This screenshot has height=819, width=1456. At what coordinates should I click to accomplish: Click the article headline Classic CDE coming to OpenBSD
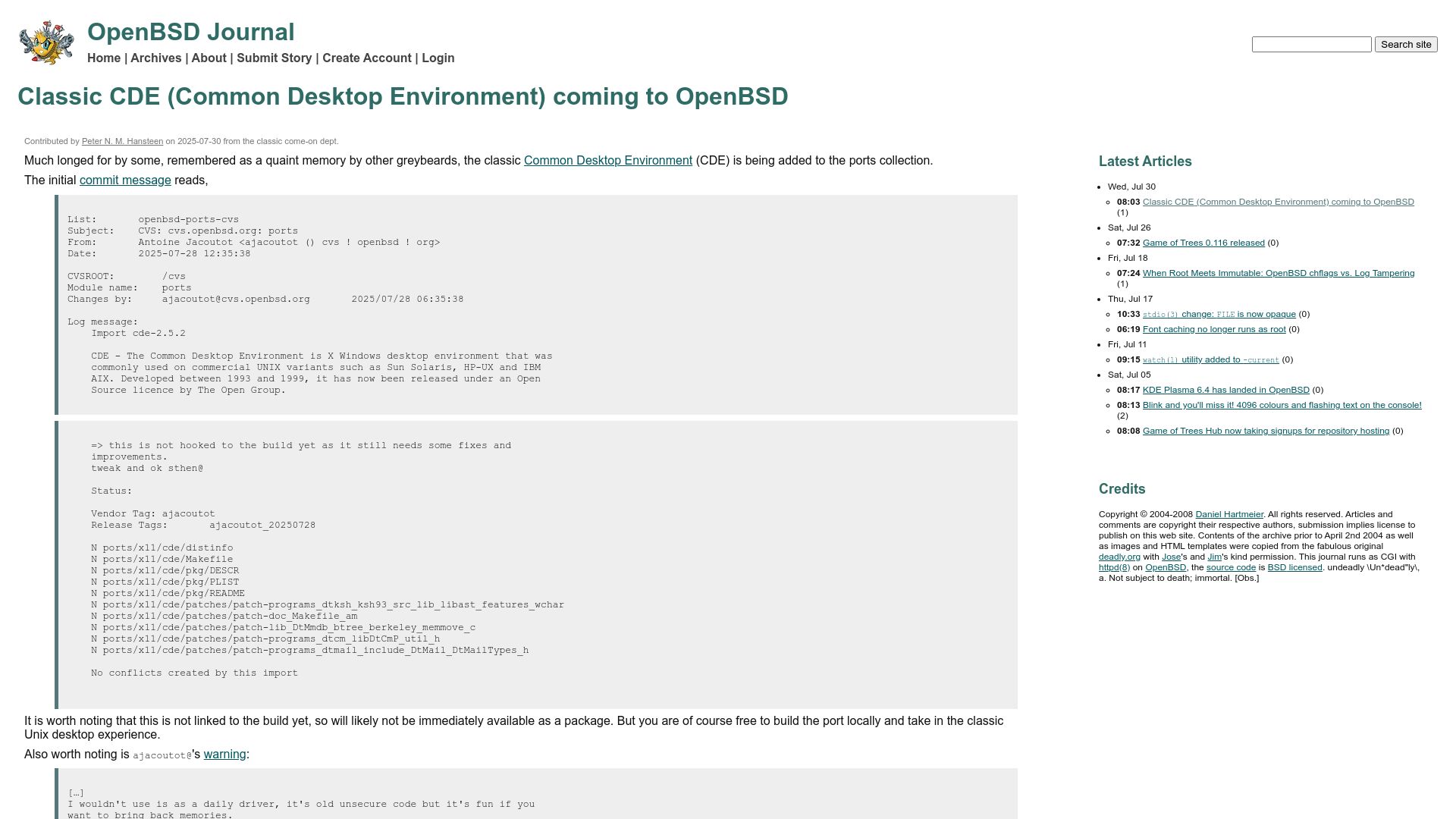pyautogui.click(x=403, y=97)
